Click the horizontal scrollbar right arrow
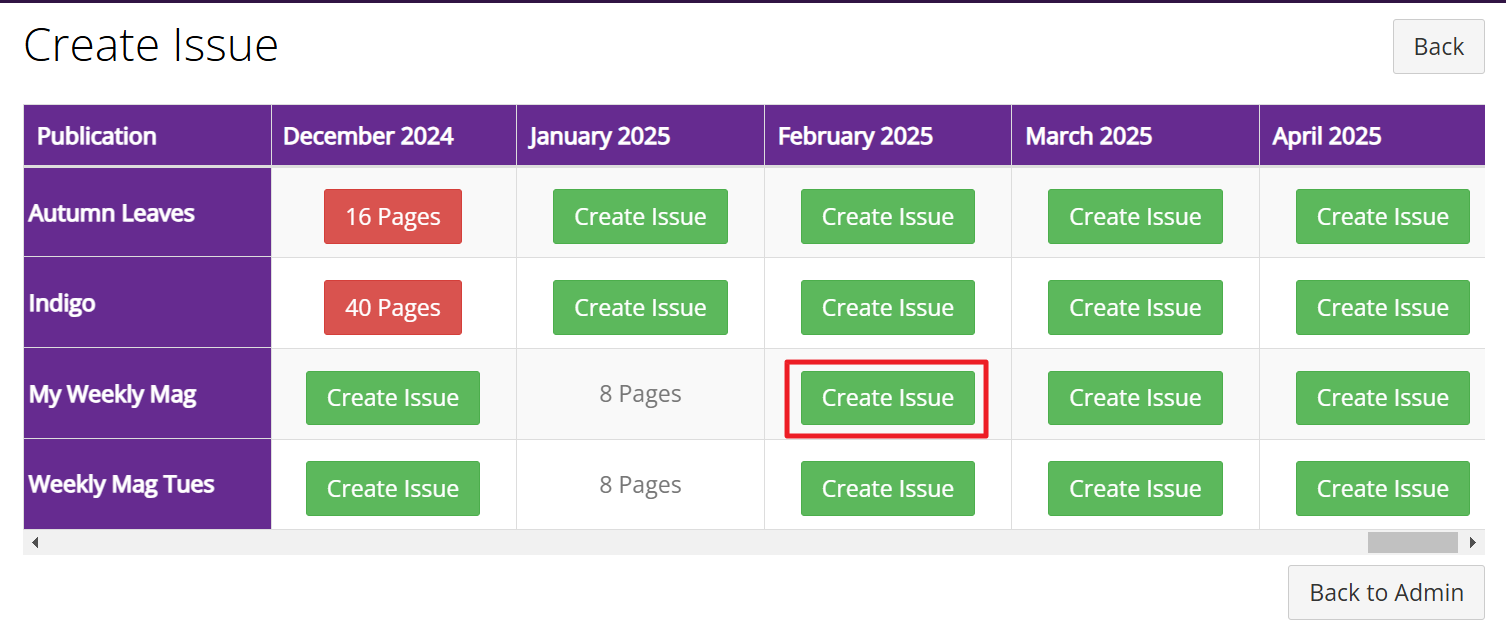The height and width of the screenshot is (635, 1506). [1472, 542]
